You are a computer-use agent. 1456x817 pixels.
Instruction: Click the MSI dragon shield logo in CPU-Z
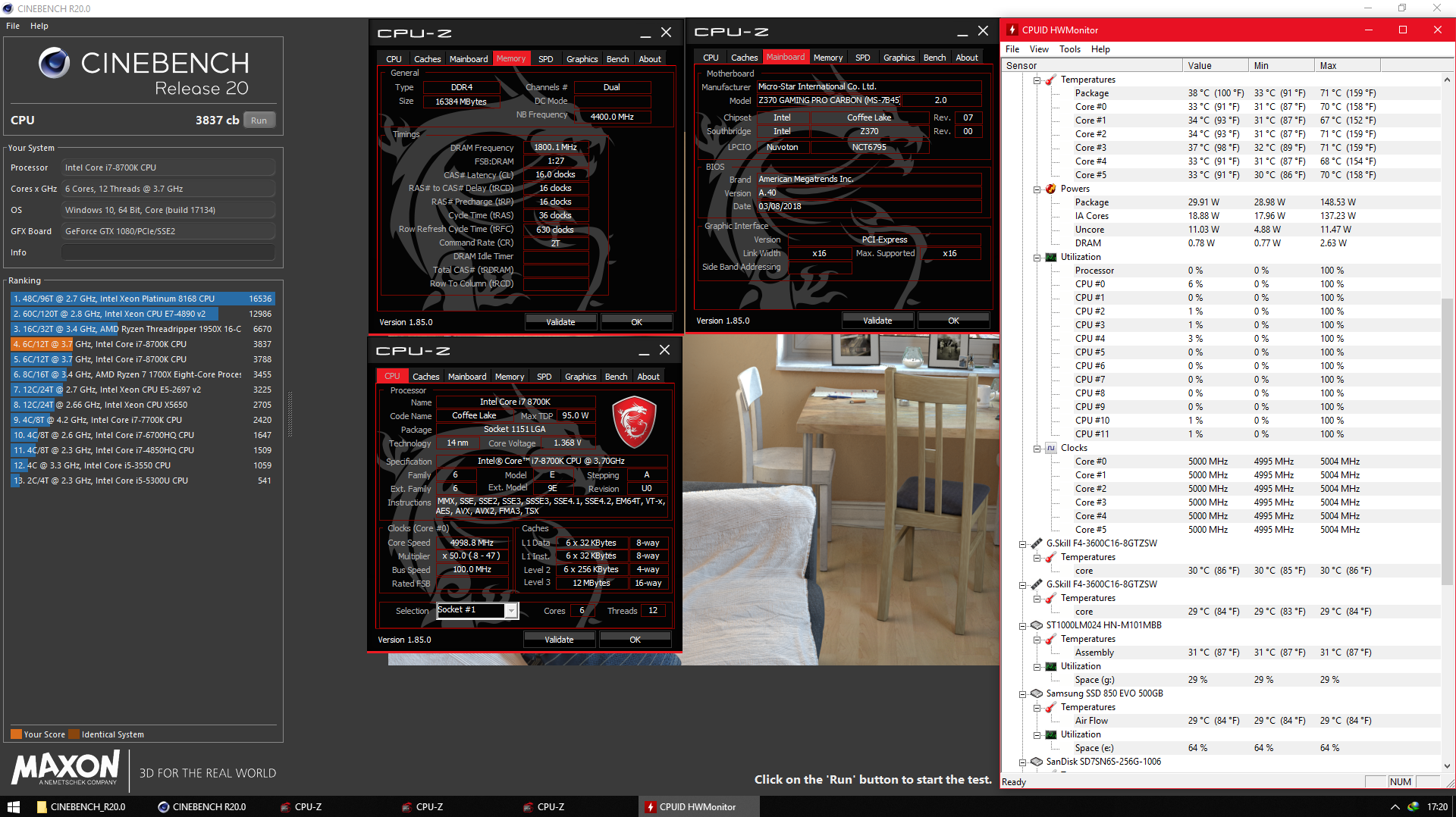(x=634, y=422)
